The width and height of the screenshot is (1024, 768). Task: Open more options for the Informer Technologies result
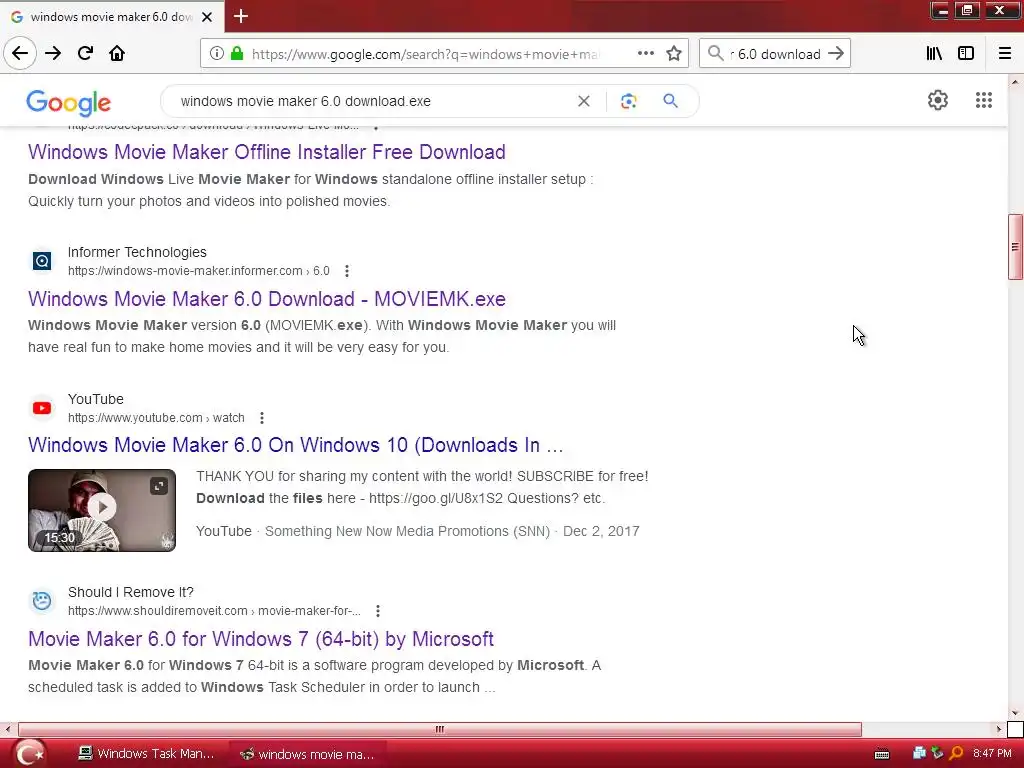click(x=347, y=271)
